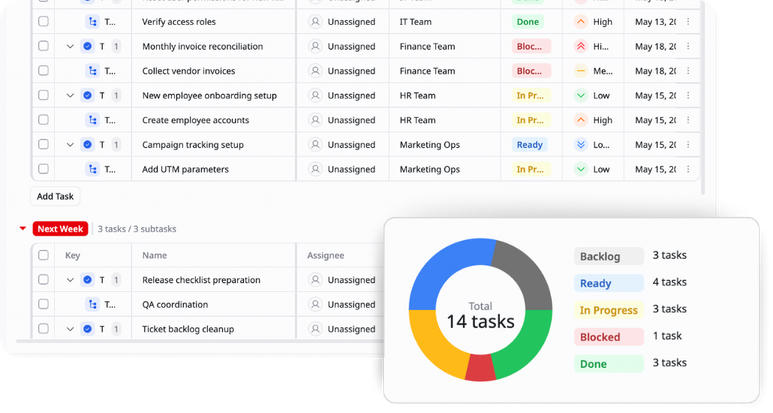
Task: Check Campaign tracking setup row checkbox
Action: coord(43,144)
